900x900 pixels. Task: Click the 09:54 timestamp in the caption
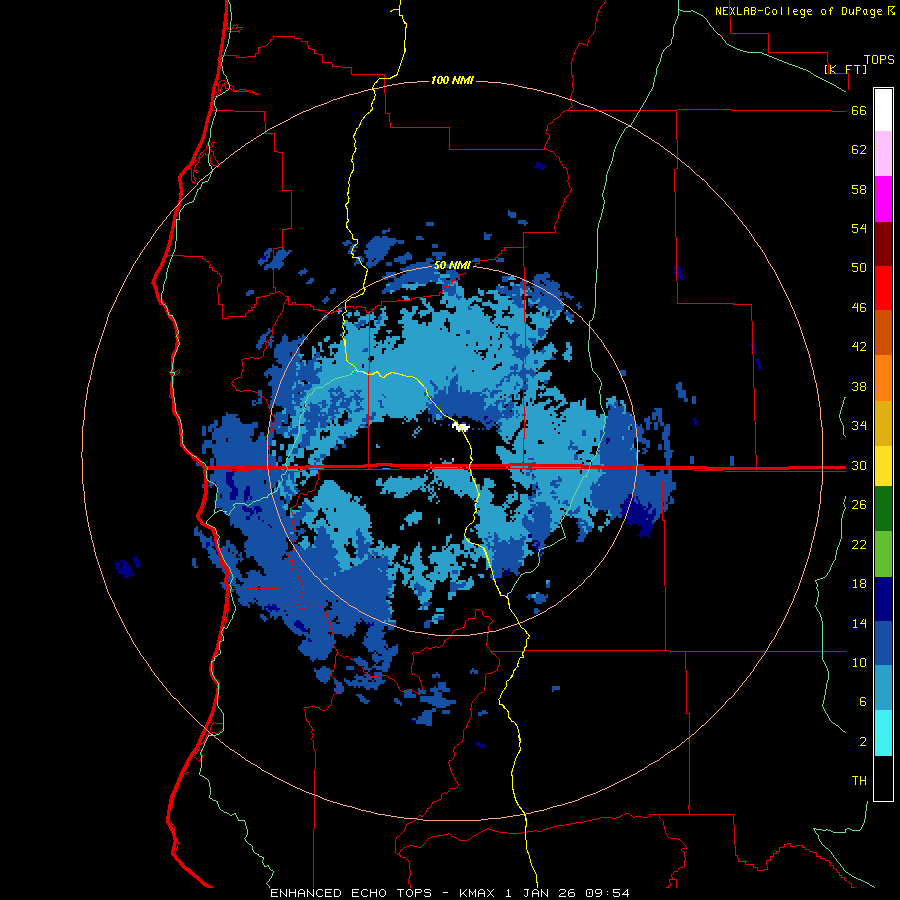pyautogui.click(x=607, y=893)
